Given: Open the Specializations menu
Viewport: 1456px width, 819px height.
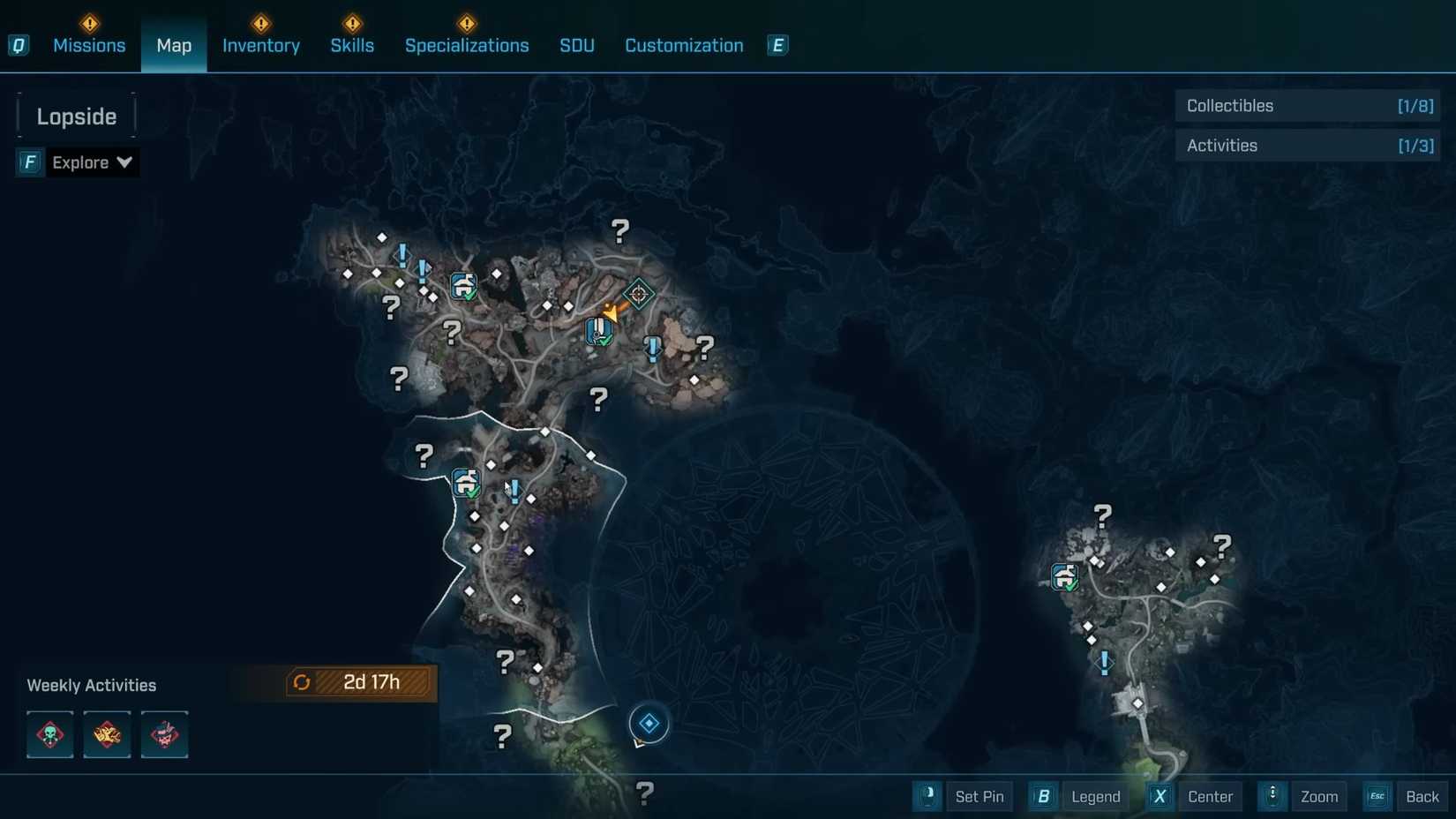Looking at the screenshot, I should [x=467, y=45].
